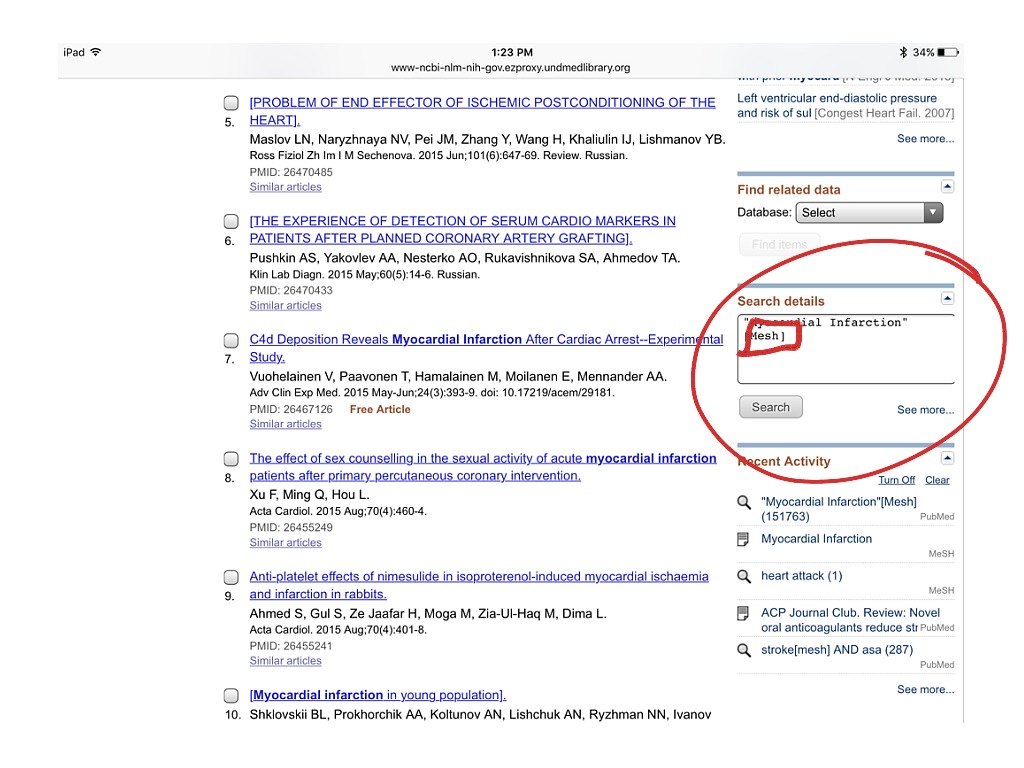Tap the Bluetooth status icon
1024x768 pixels.
coord(903,52)
